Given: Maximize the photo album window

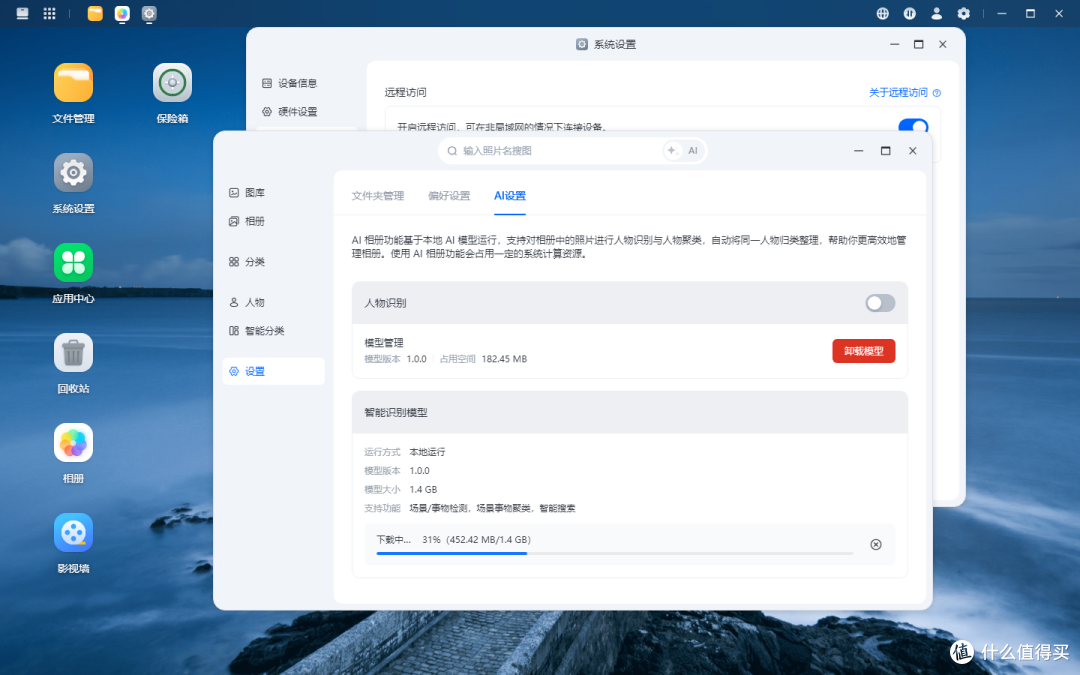Looking at the screenshot, I should 885,151.
